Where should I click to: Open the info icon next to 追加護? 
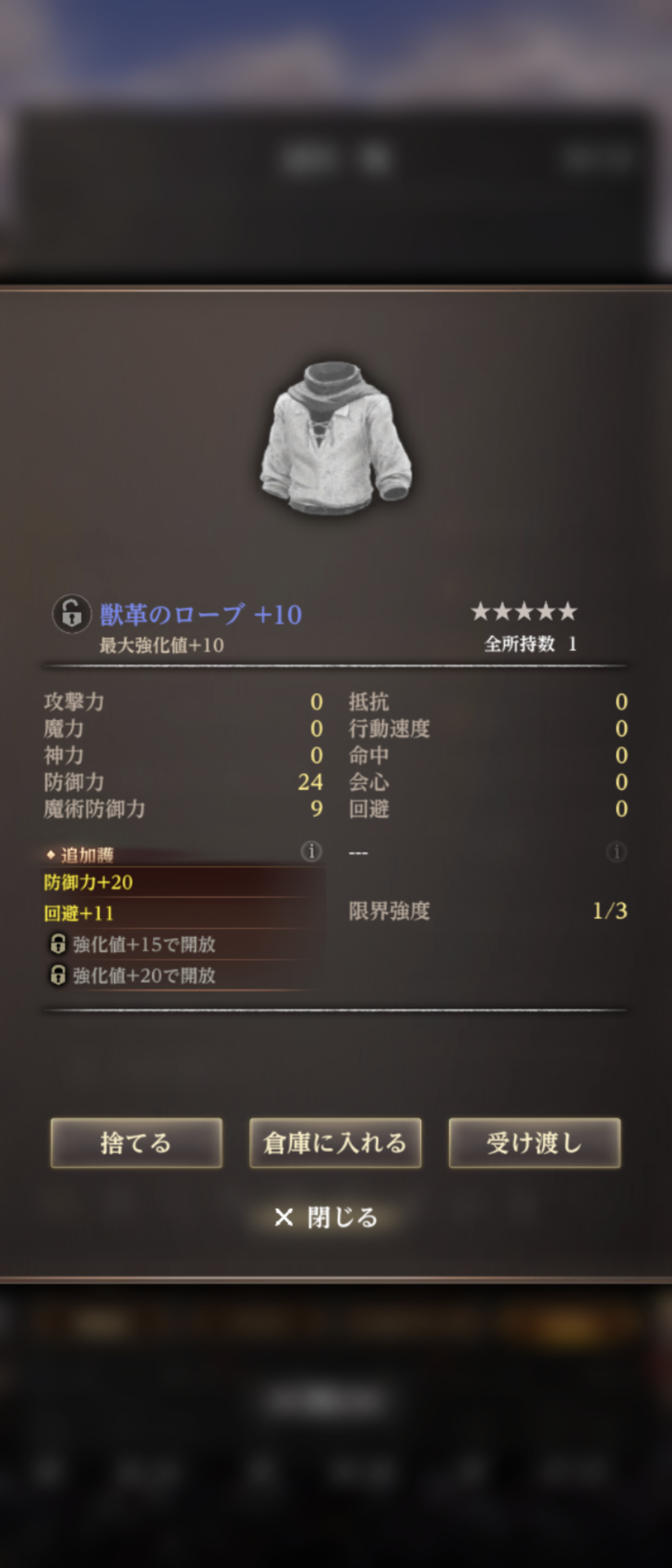point(311,851)
